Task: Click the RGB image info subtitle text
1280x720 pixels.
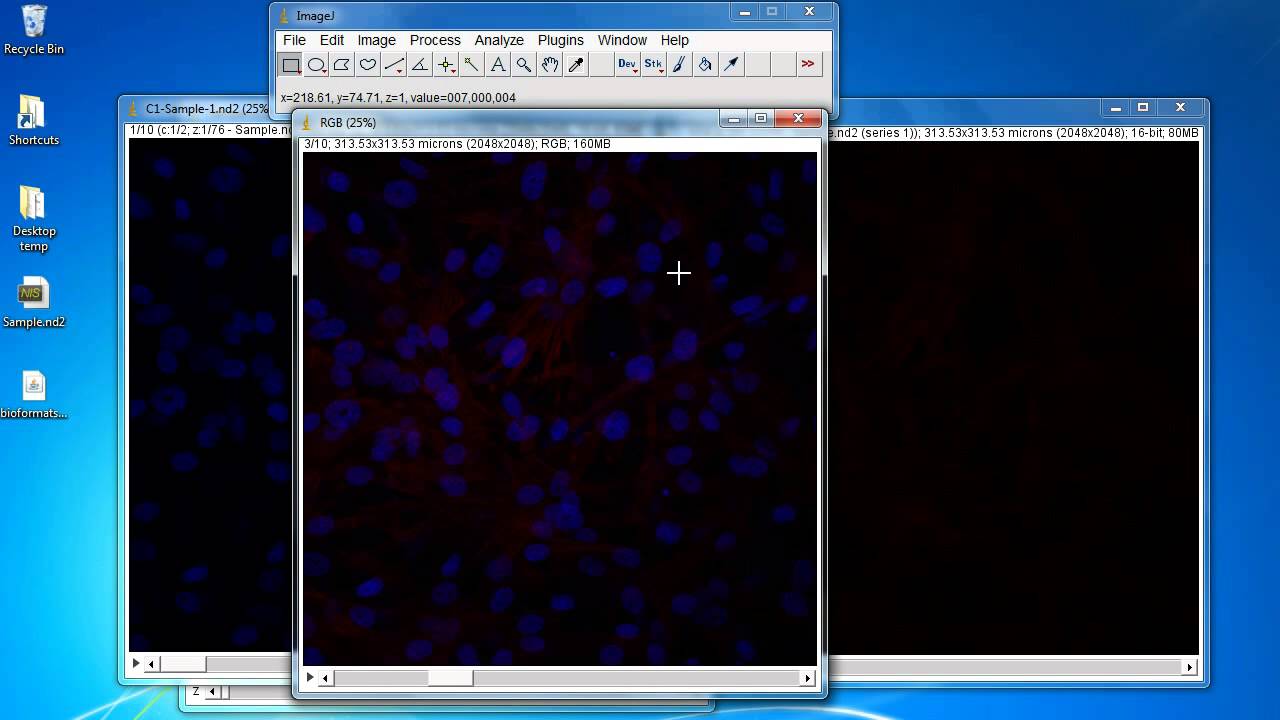Action: coord(457,144)
